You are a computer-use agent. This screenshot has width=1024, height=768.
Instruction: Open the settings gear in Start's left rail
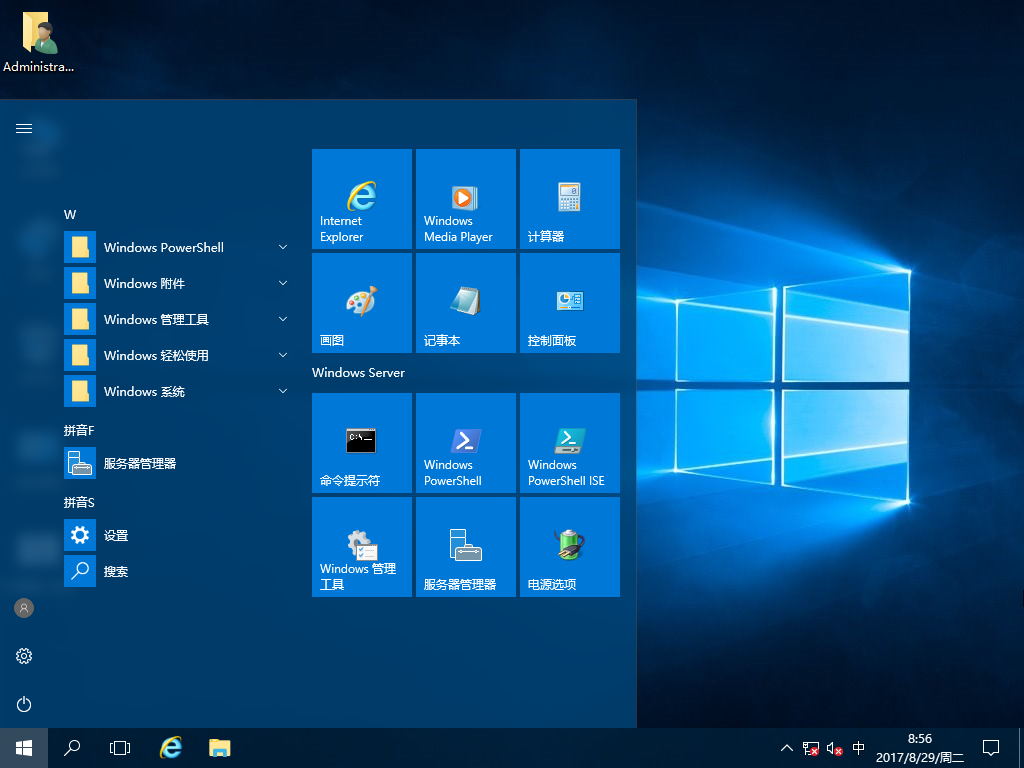(24, 656)
